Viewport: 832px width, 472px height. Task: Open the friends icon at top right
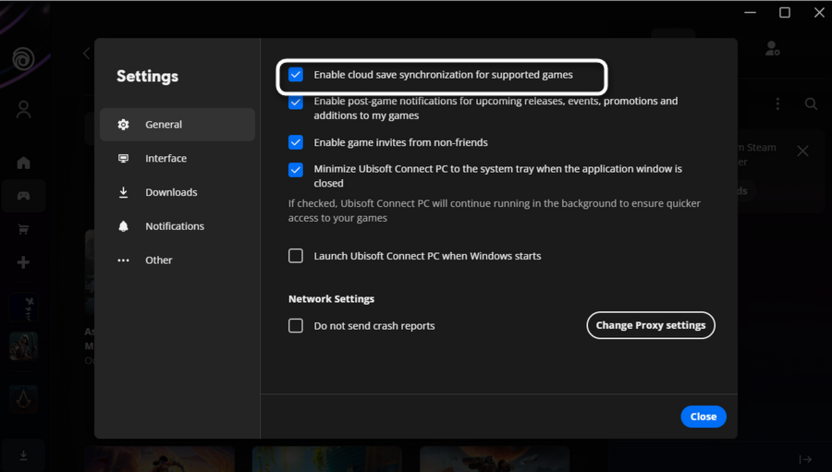[x=773, y=49]
